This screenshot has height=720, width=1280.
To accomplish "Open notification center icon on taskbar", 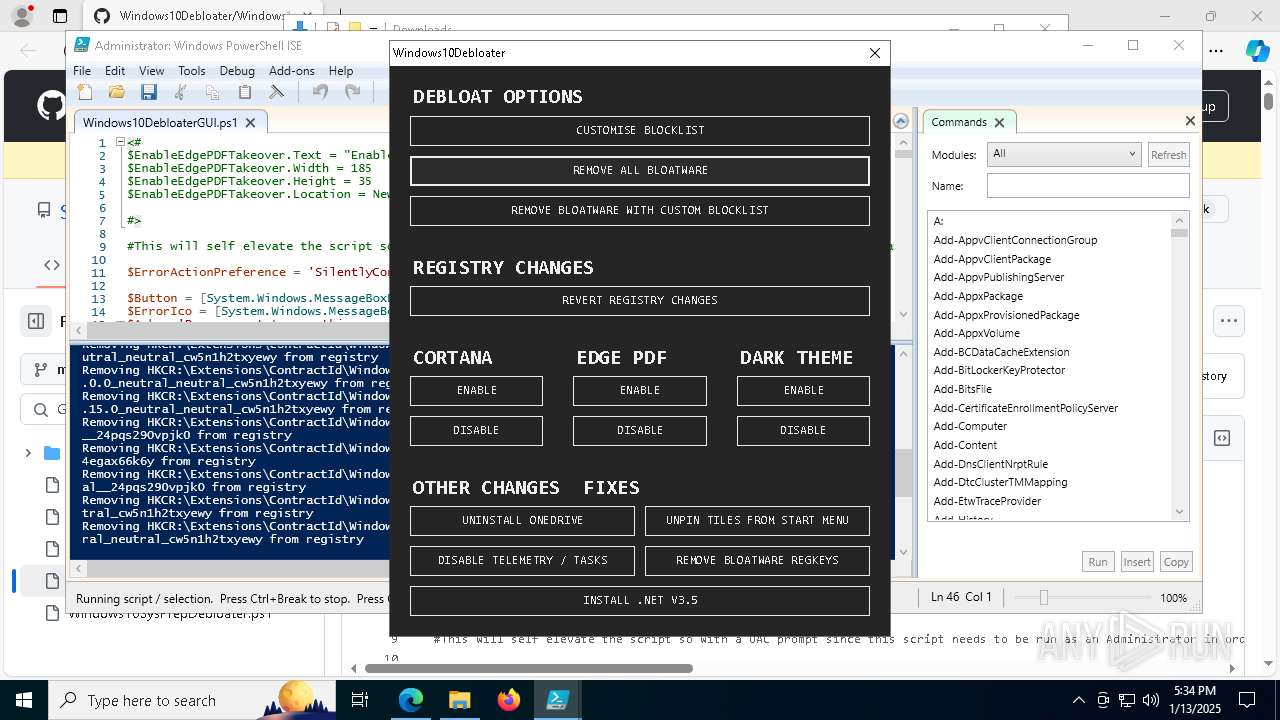I will click(1247, 700).
